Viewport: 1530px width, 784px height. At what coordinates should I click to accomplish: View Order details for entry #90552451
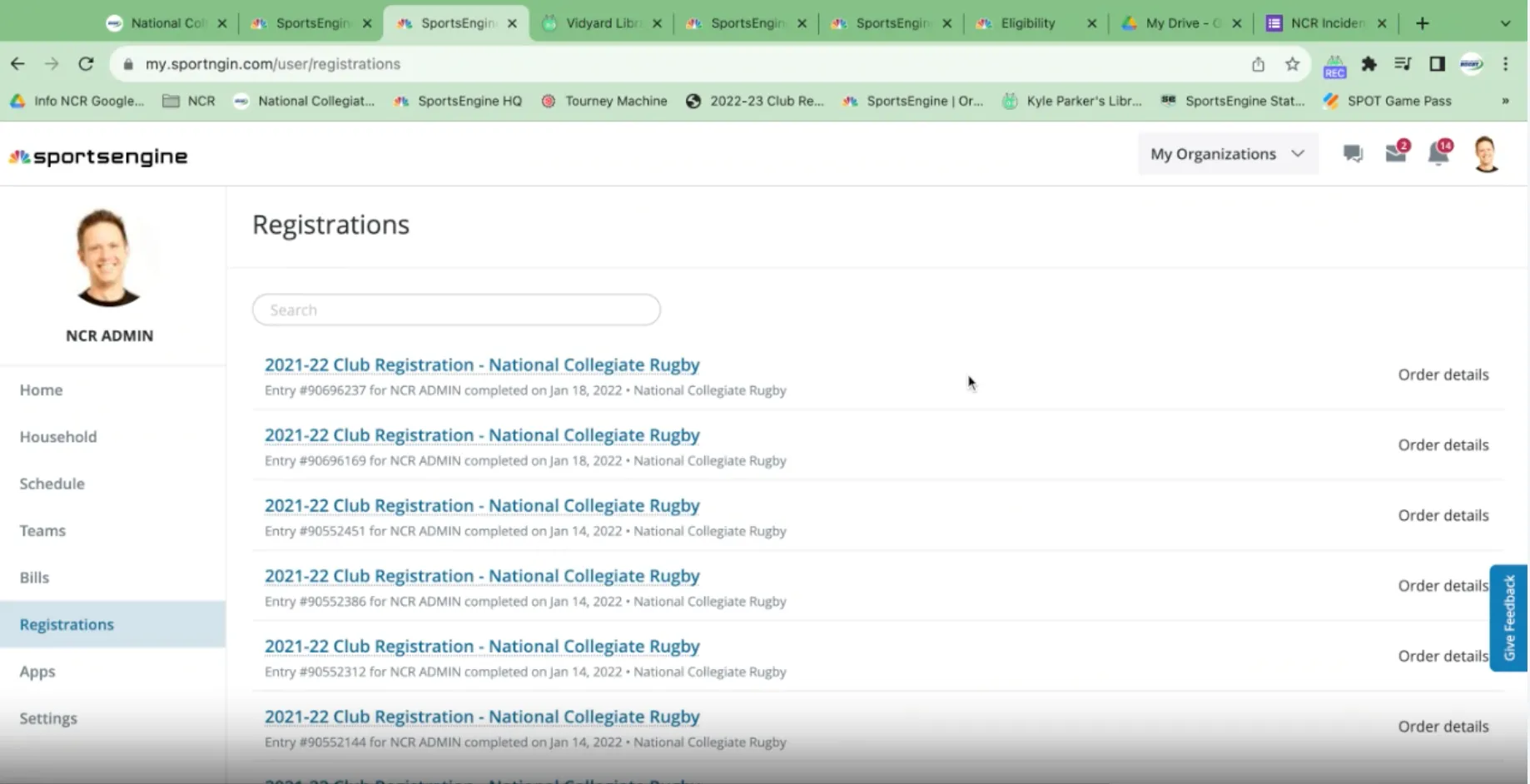[1443, 515]
